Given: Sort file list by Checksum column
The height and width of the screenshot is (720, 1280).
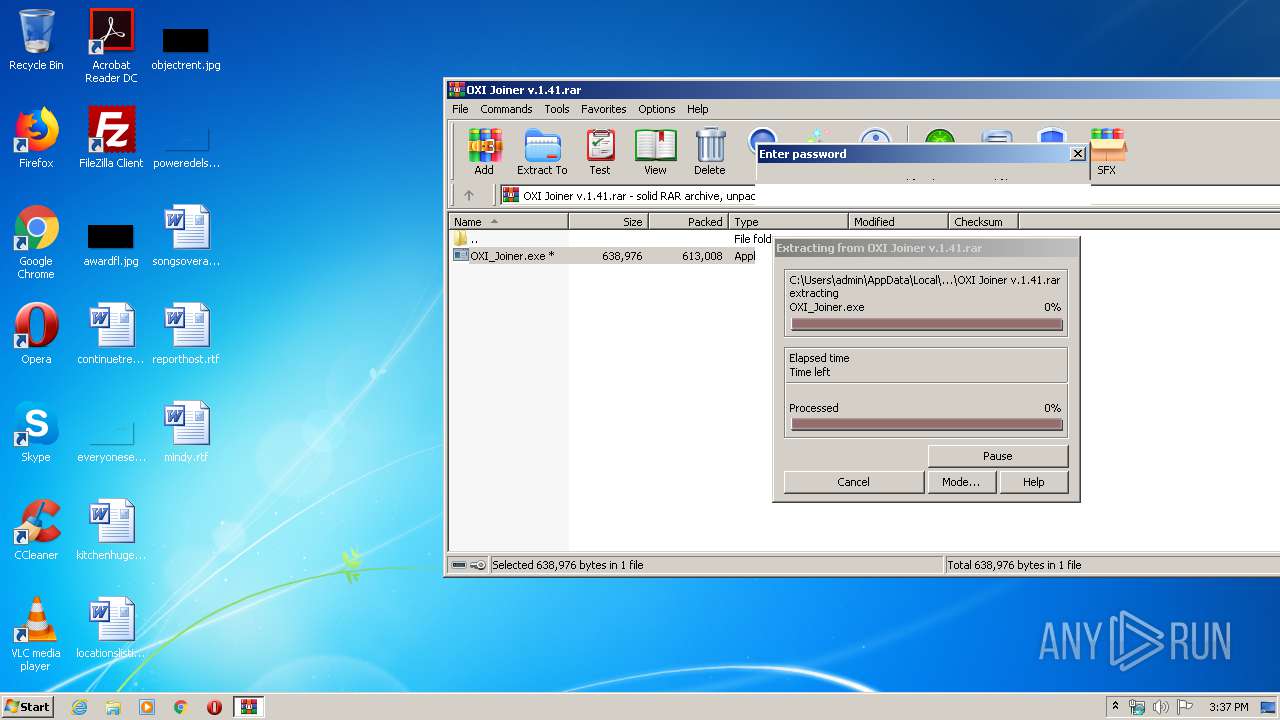Looking at the screenshot, I should click(984, 222).
